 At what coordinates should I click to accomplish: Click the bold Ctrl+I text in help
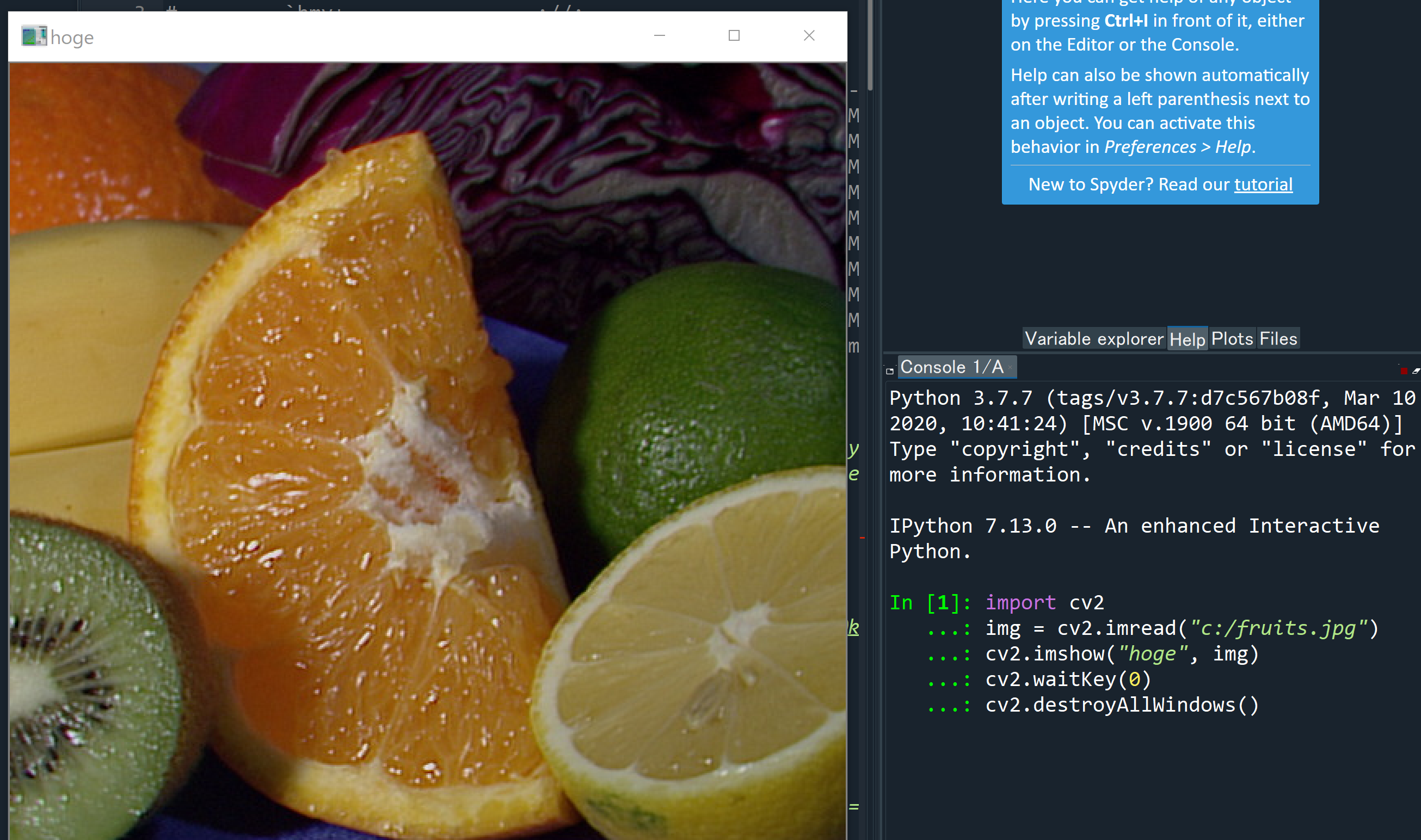click(x=1126, y=21)
